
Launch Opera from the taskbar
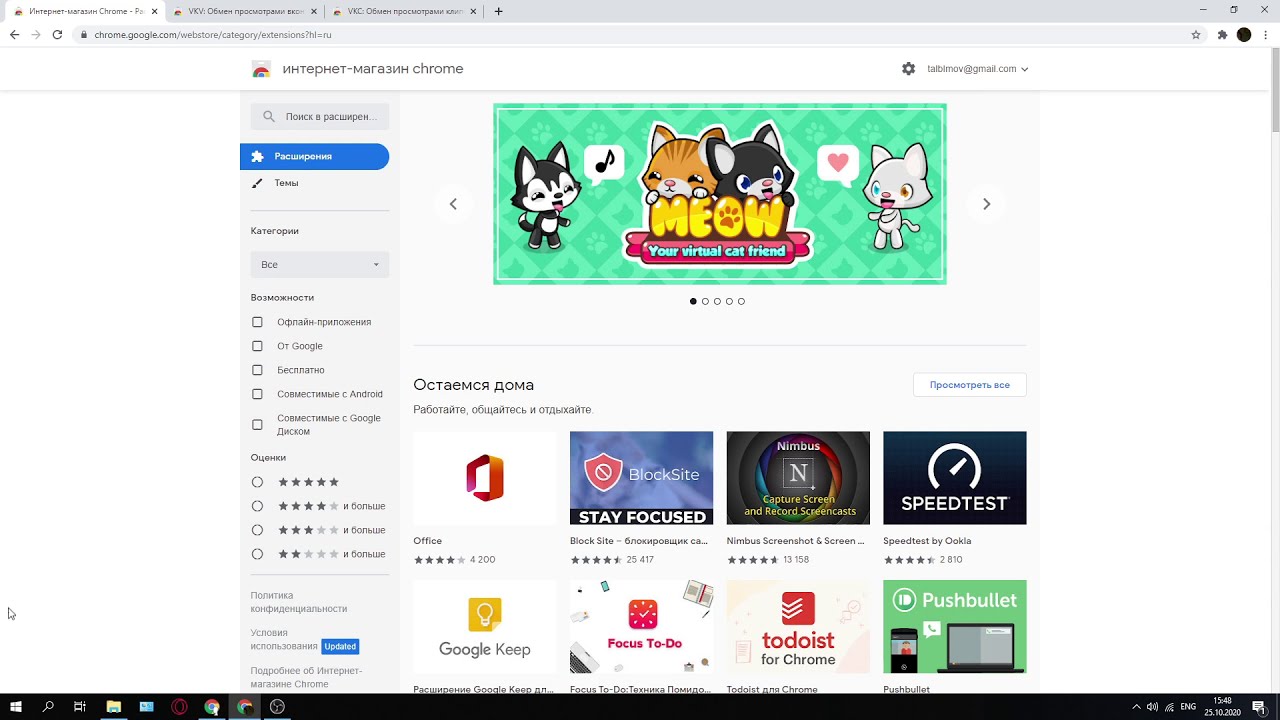[x=180, y=706]
